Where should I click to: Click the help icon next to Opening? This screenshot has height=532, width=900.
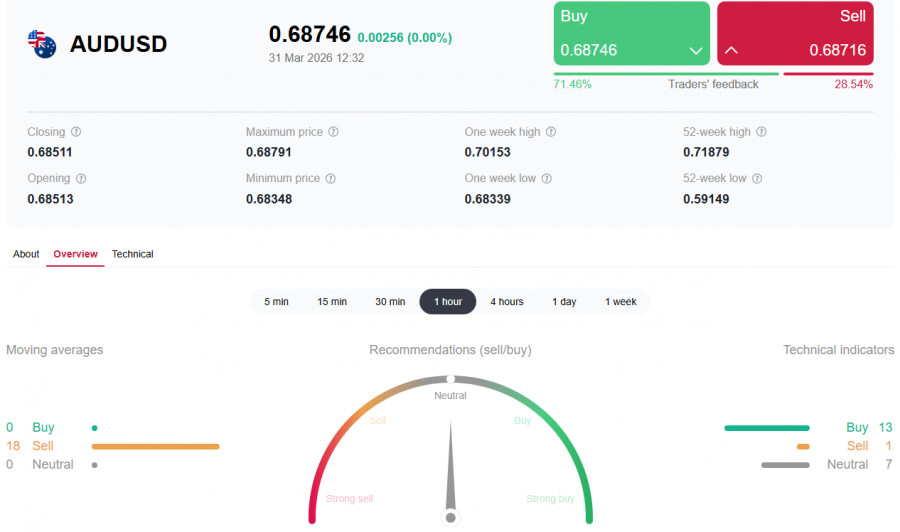pyautogui.click(x=81, y=179)
